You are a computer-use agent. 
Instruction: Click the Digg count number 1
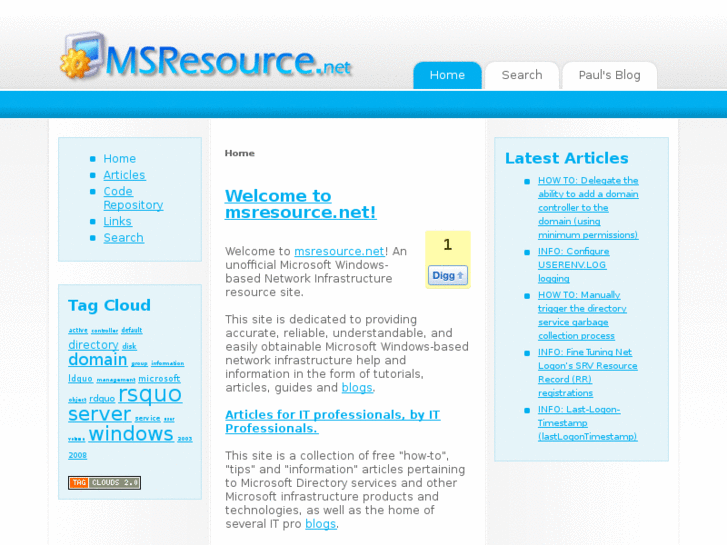447,244
